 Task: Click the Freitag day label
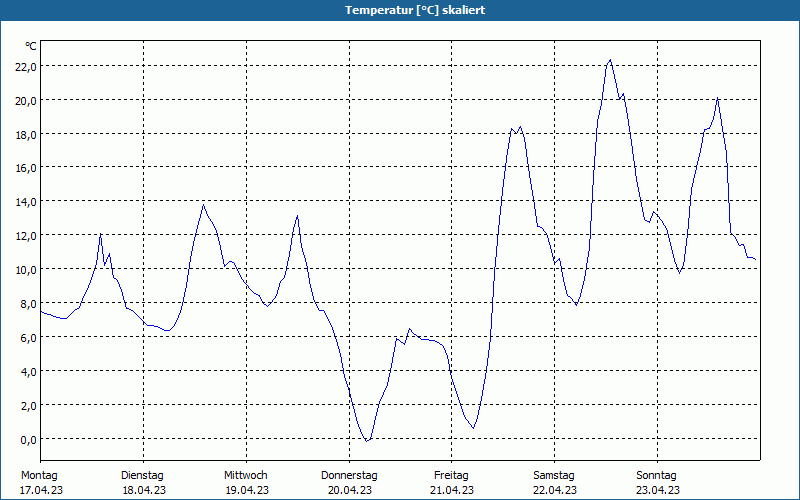pos(451,476)
